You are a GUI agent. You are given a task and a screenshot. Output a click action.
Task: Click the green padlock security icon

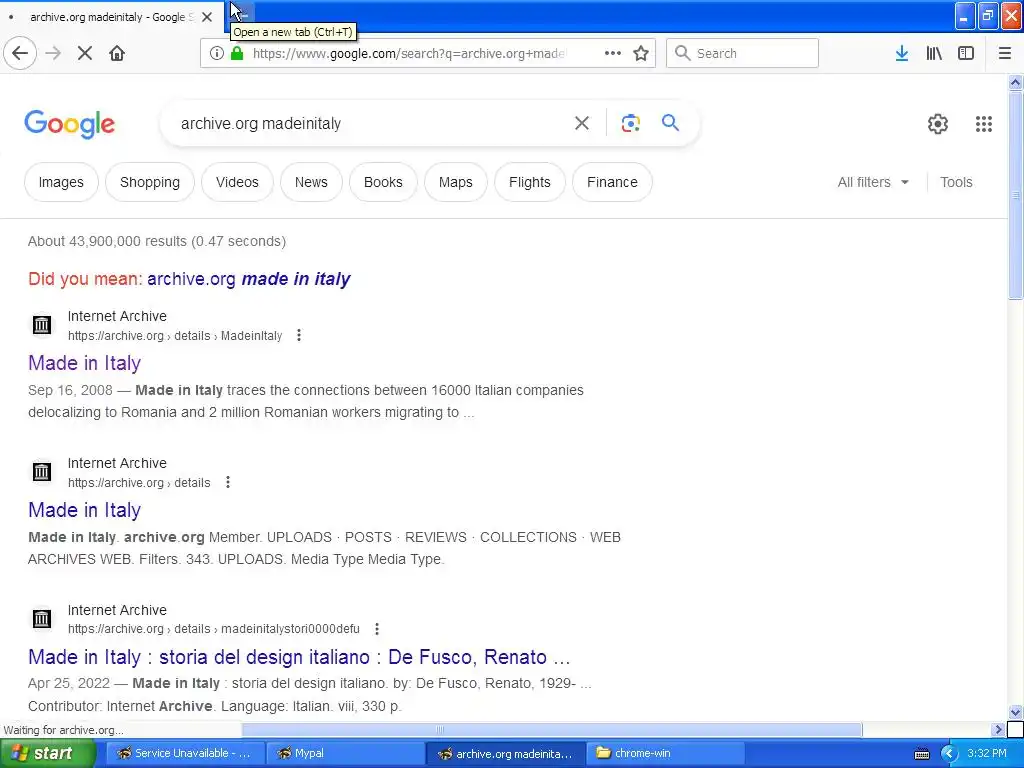[x=237, y=53]
